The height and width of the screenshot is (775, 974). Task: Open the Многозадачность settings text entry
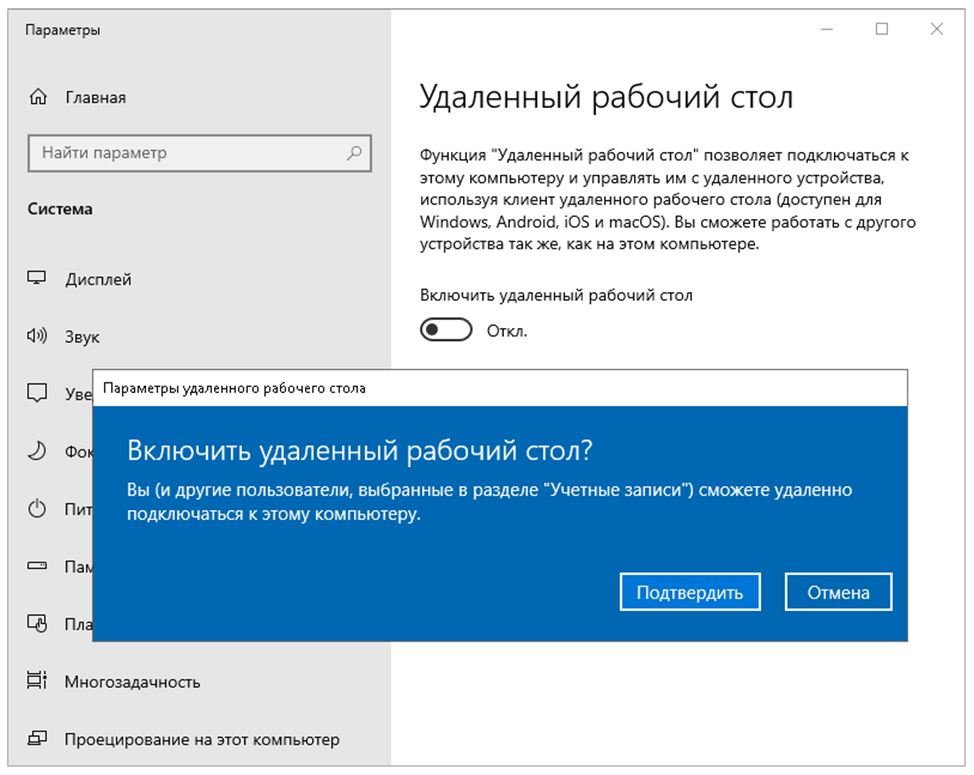(x=132, y=682)
